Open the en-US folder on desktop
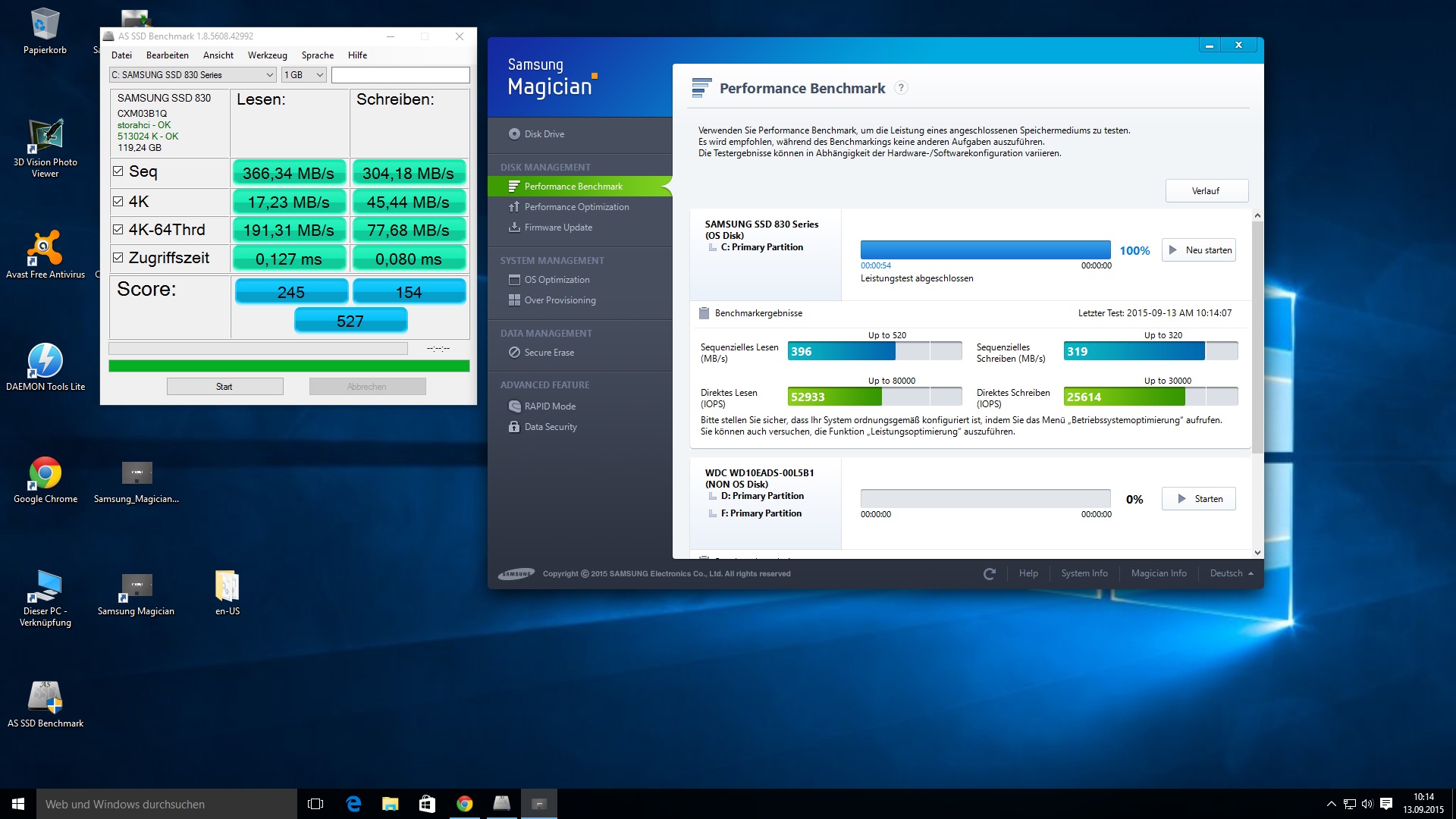Viewport: 1456px width, 819px height. (x=227, y=592)
